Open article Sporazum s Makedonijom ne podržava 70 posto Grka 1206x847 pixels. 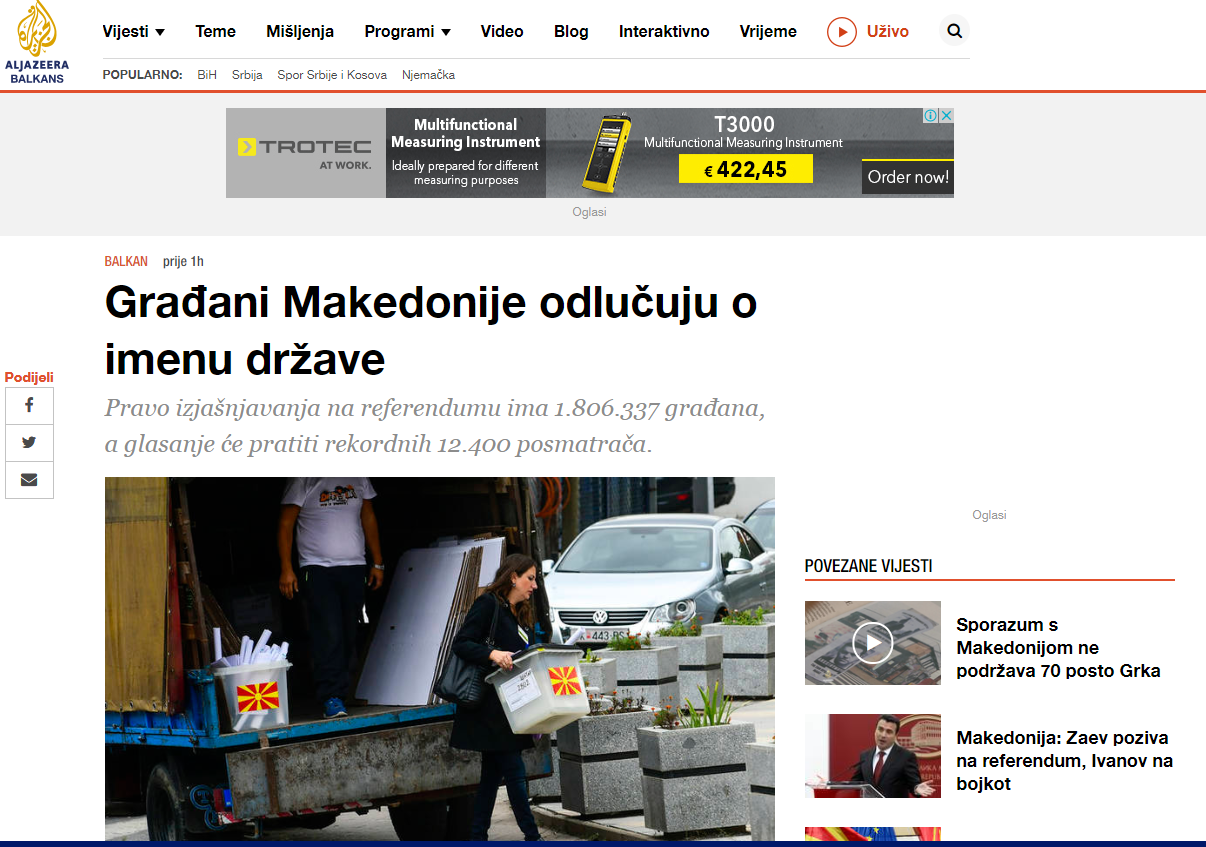coord(1058,648)
